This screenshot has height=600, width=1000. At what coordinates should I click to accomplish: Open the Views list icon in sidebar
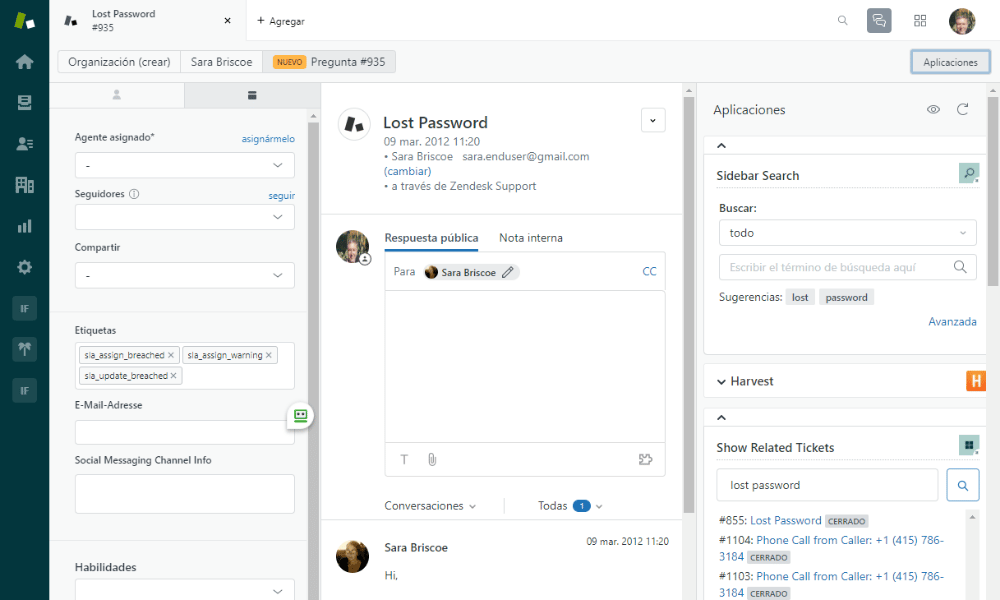pos(24,103)
